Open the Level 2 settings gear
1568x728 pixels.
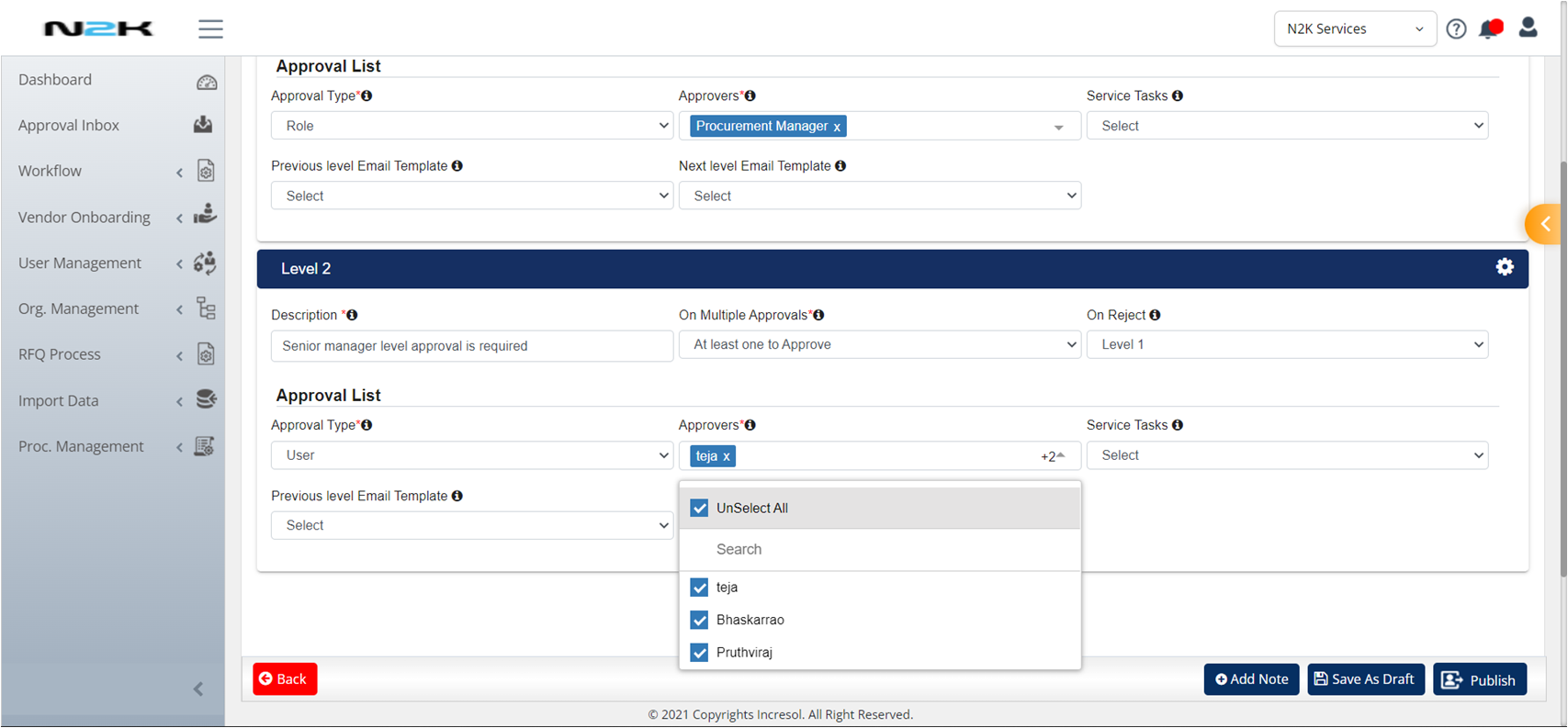1505,267
